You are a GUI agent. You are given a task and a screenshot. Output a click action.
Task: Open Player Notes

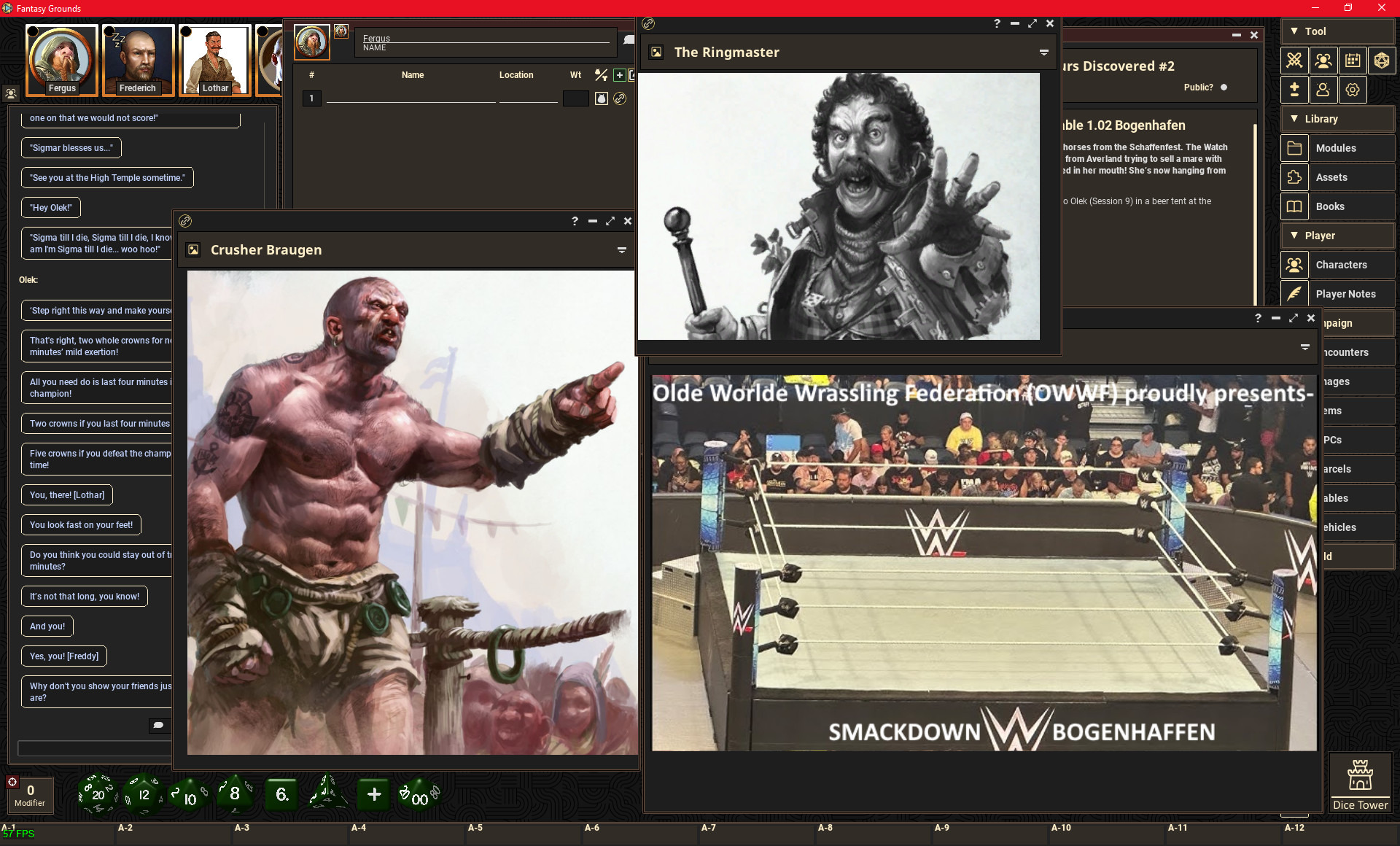pos(1354,294)
